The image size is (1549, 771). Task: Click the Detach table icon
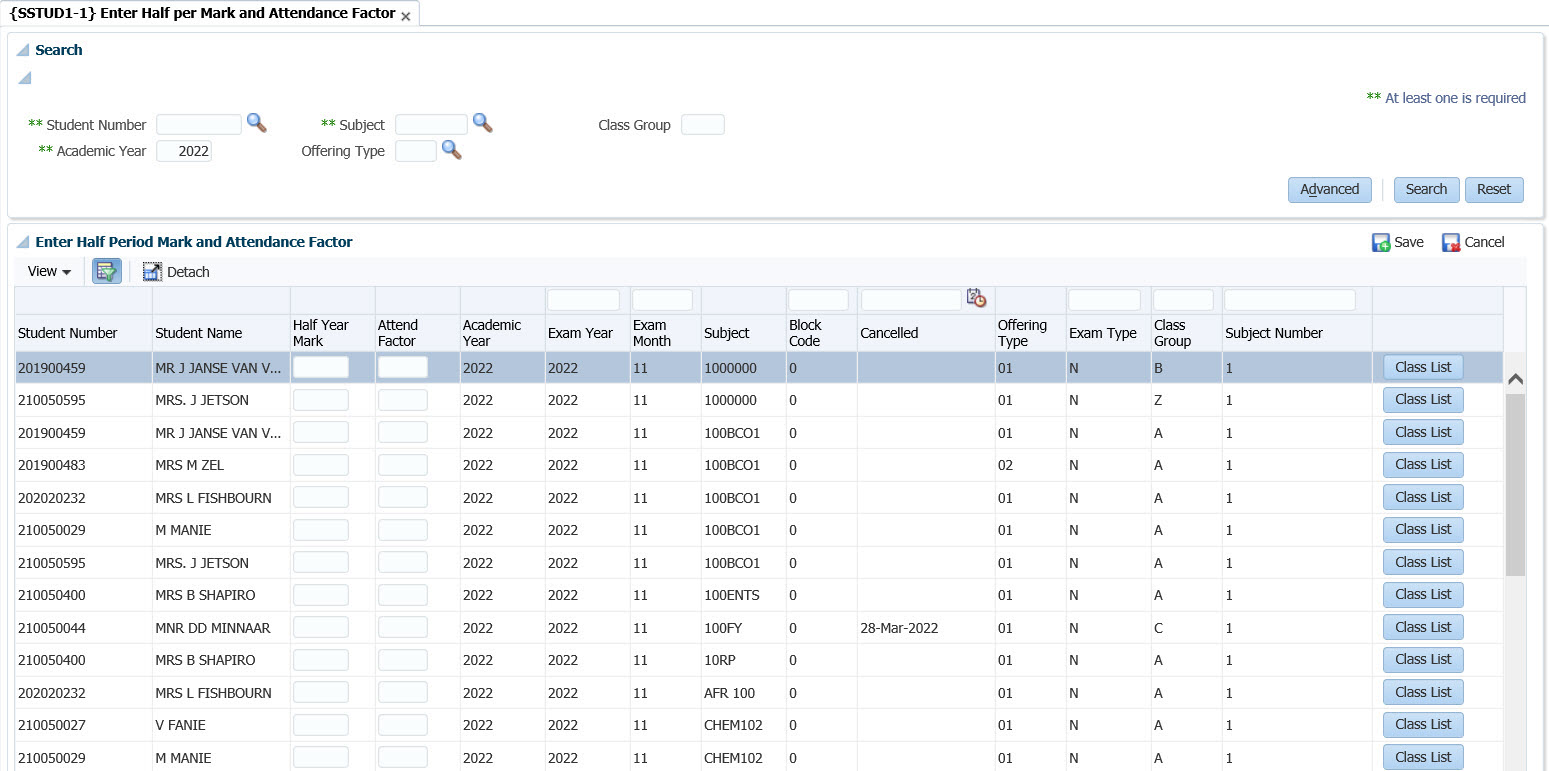tap(152, 272)
